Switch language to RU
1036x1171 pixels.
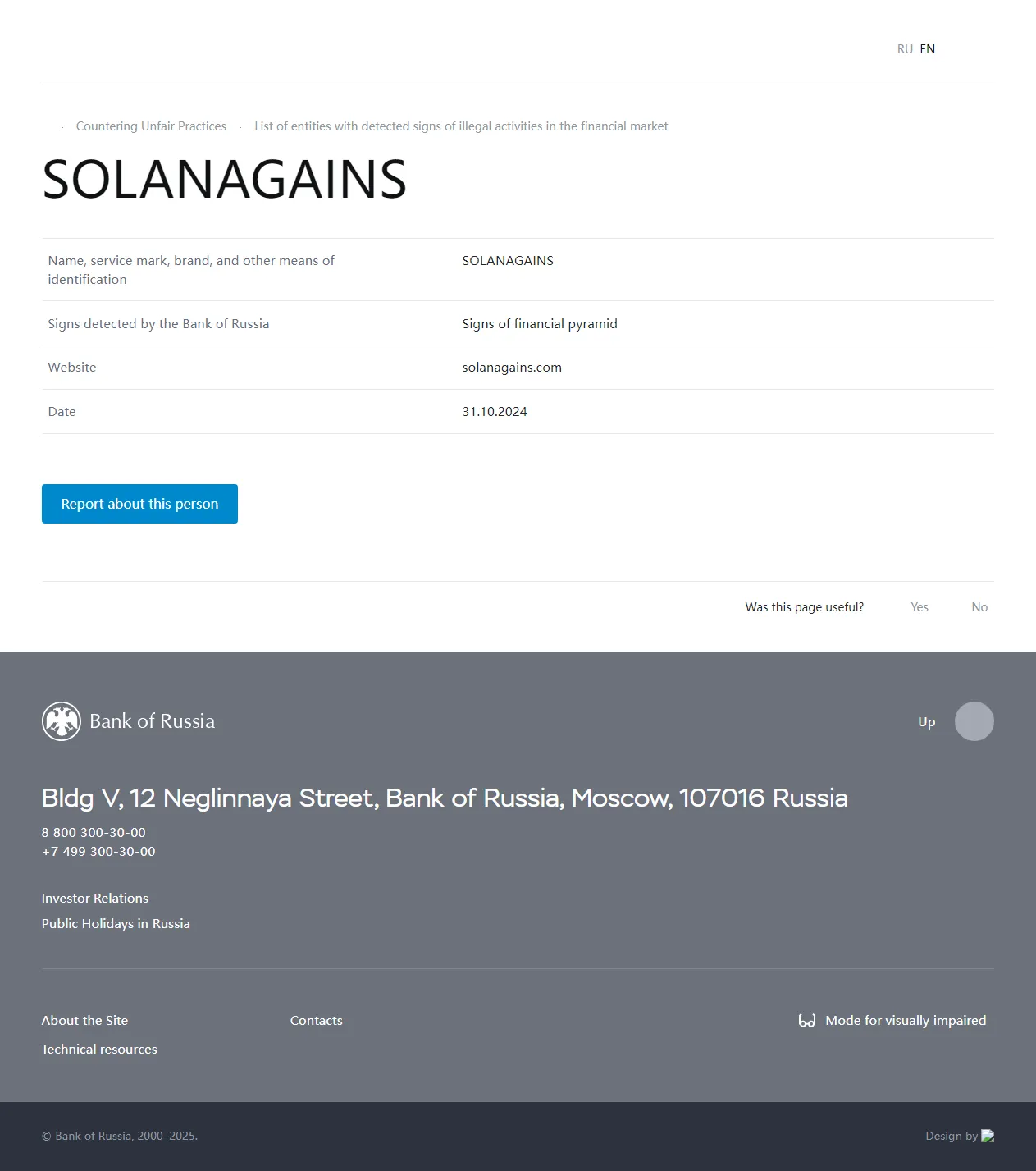[905, 49]
